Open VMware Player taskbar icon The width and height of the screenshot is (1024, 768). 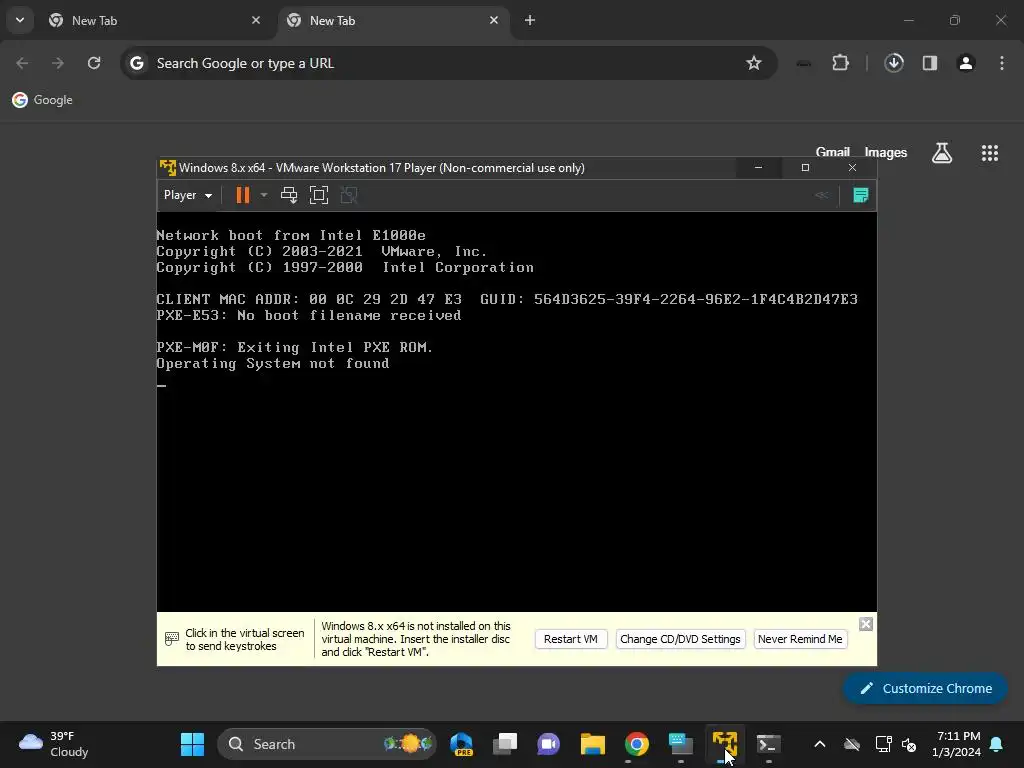(x=725, y=744)
